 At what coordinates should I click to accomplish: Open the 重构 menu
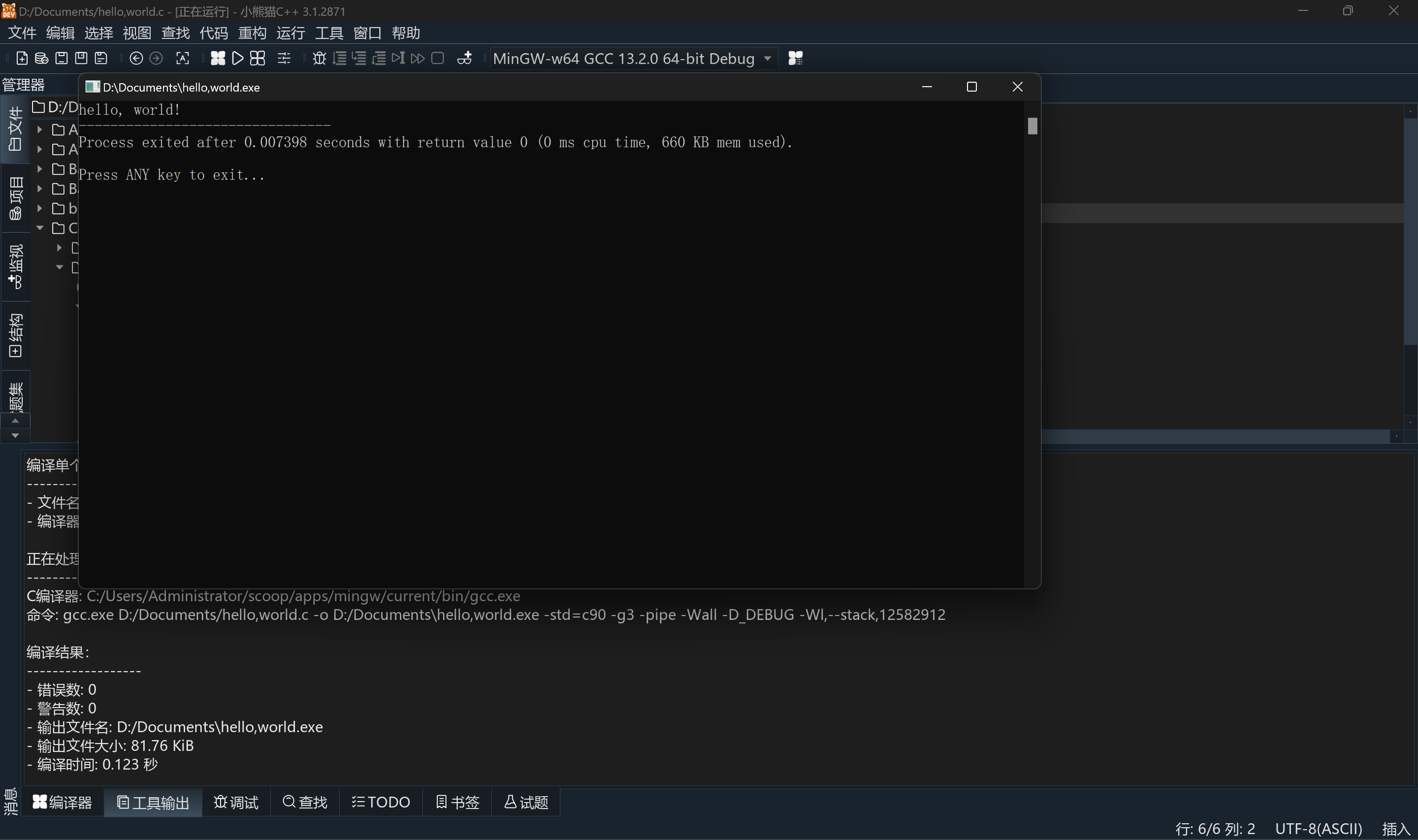coord(253,33)
